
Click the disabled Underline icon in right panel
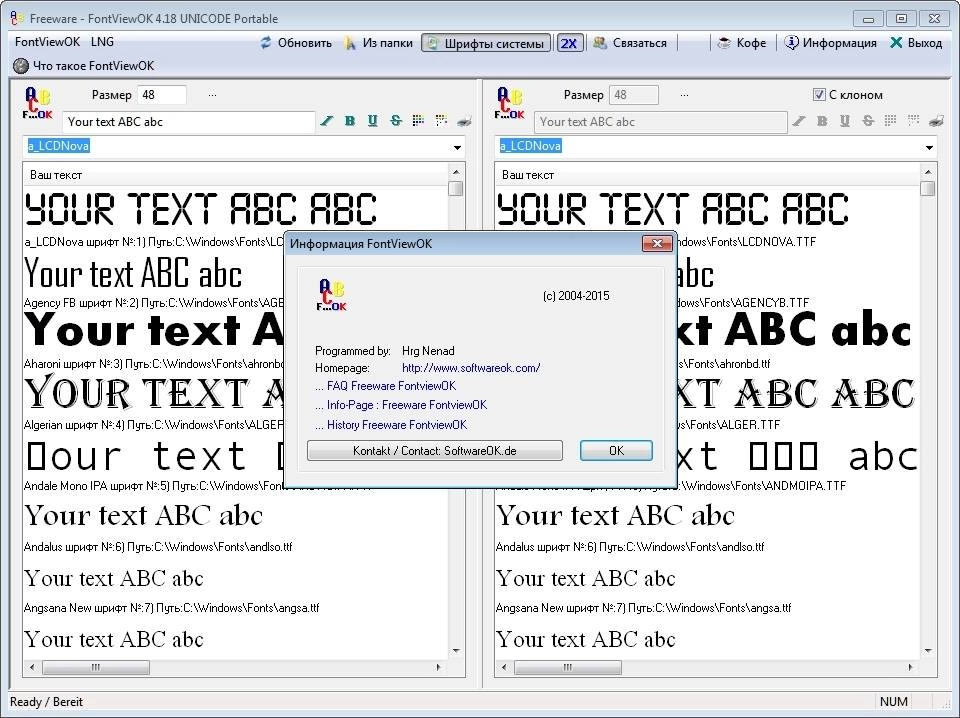coord(844,121)
